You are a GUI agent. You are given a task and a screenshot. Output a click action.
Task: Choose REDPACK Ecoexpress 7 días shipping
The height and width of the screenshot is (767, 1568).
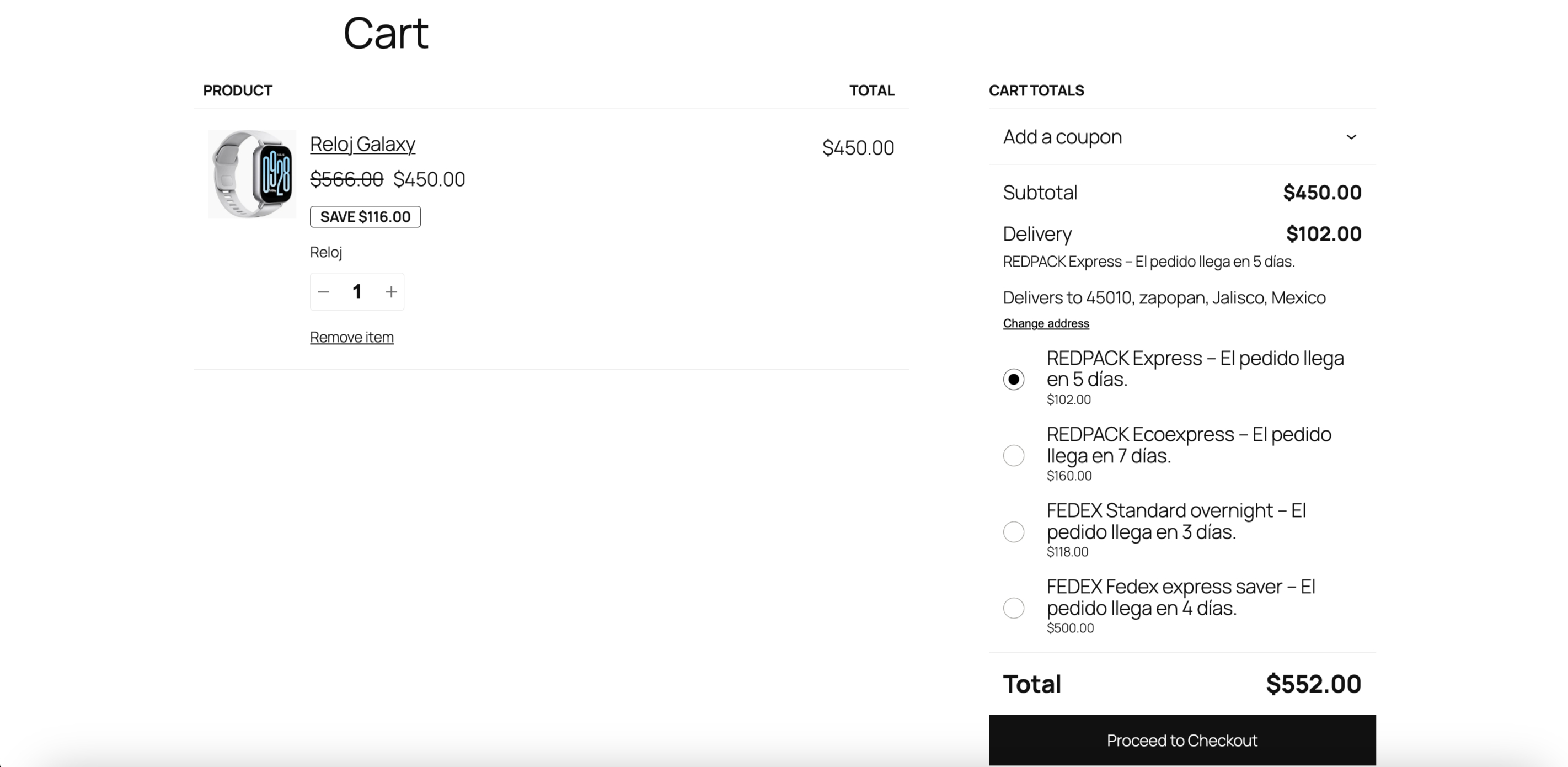[1014, 455]
